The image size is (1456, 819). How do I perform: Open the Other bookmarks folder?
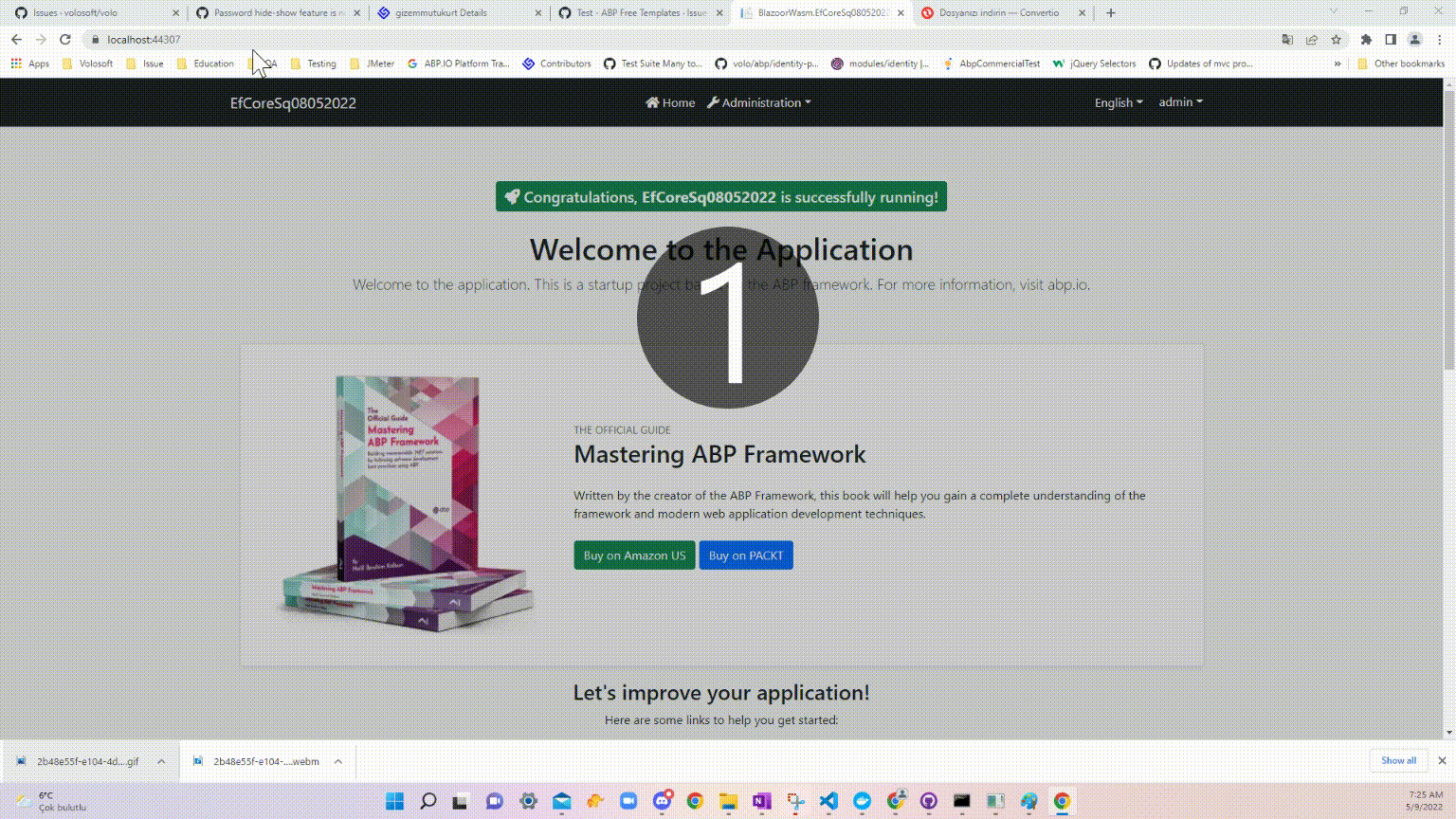point(1401,64)
